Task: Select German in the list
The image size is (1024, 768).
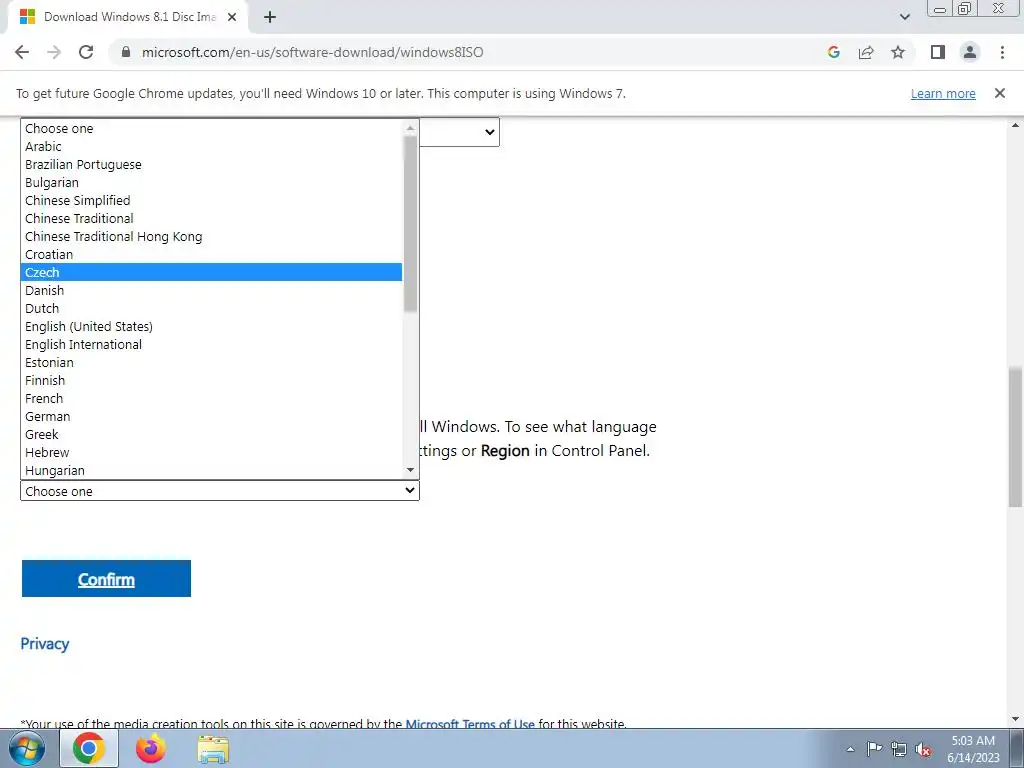Action: [211, 416]
